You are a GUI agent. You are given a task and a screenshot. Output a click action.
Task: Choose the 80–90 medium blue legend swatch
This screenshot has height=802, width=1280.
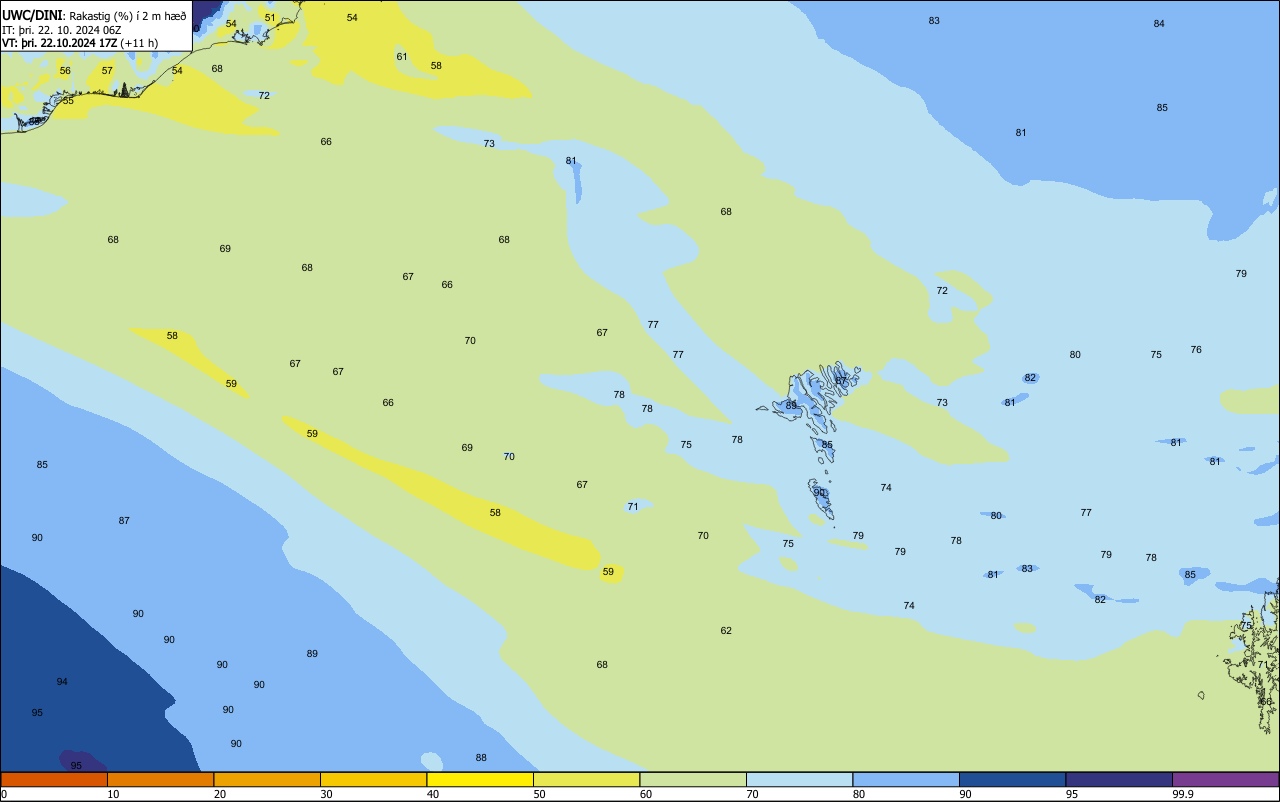point(906,779)
